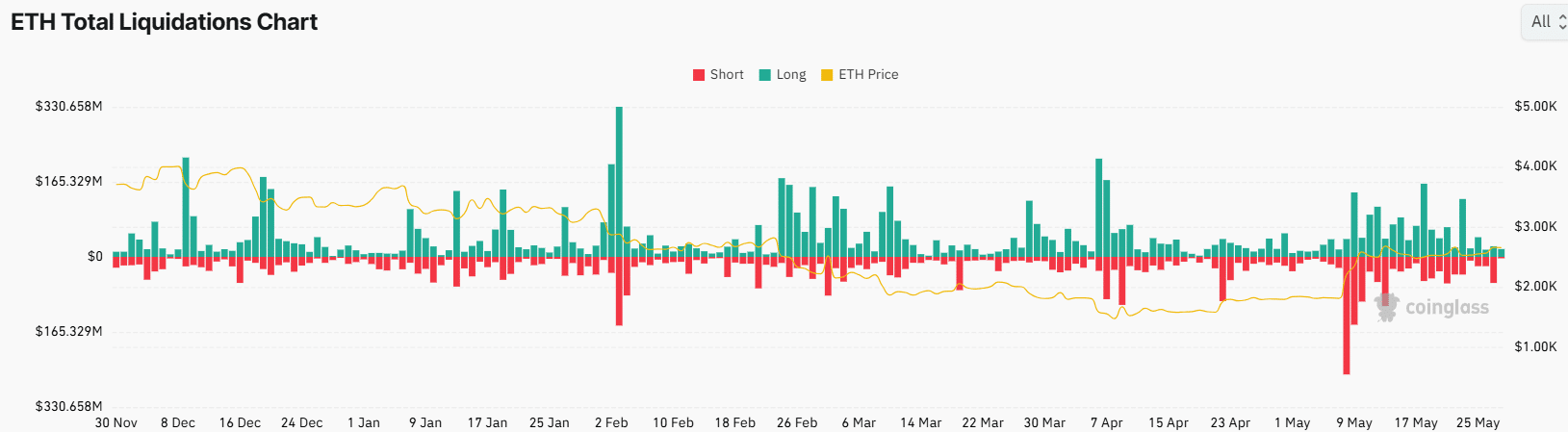The height and width of the screenshot is (432, 1568).
Task: Toggle the Long series legend label
Action: (791, 75)
